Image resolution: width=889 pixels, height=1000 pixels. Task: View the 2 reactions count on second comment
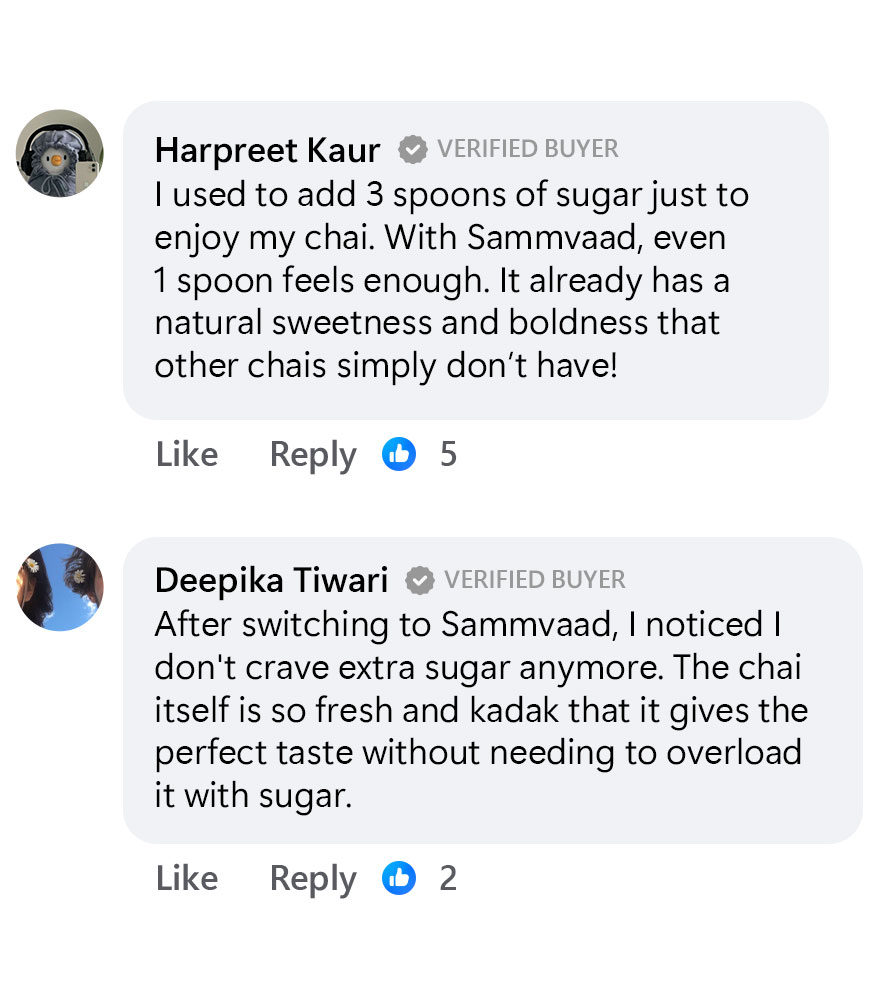point(448,878)
